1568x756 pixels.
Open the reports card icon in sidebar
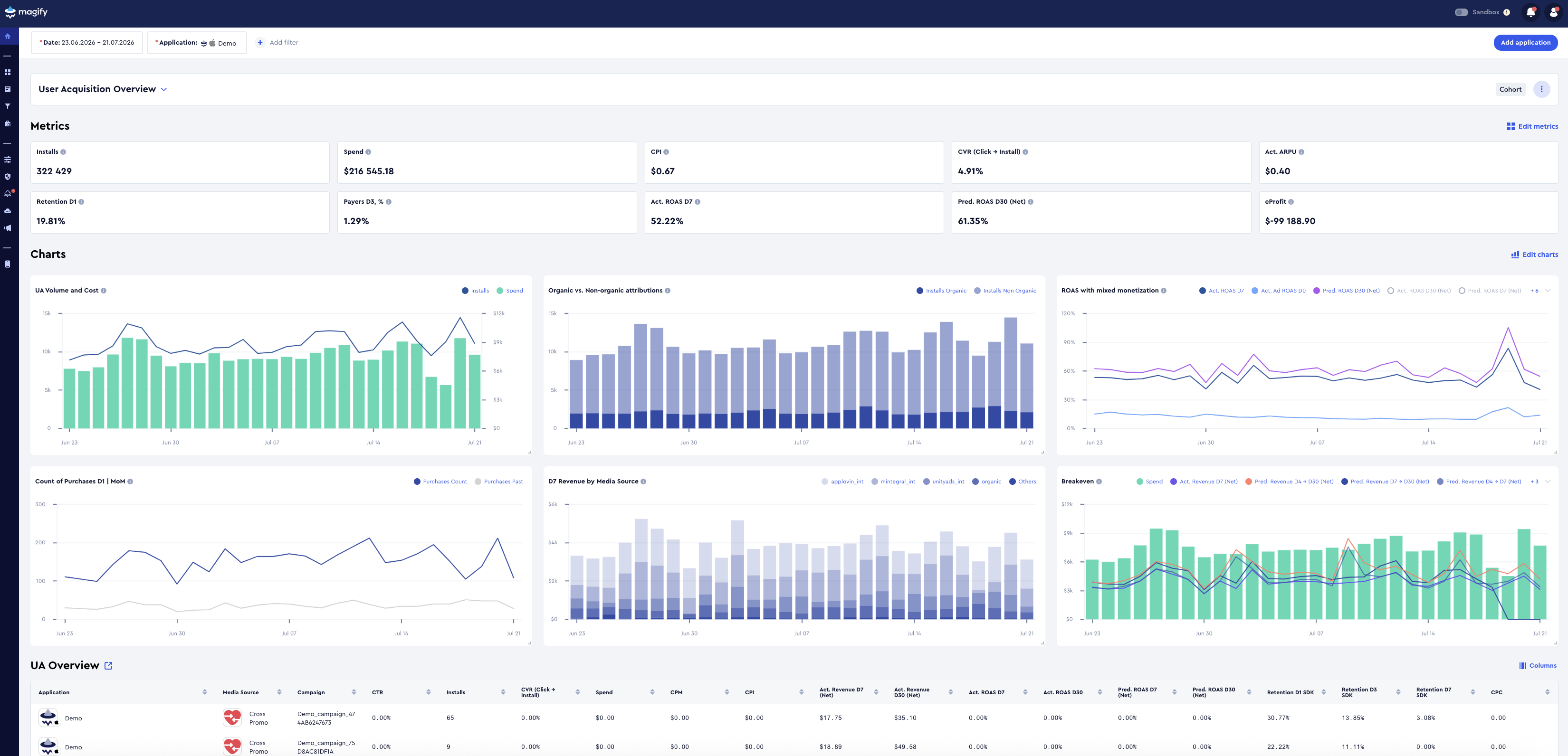[7, 89]
